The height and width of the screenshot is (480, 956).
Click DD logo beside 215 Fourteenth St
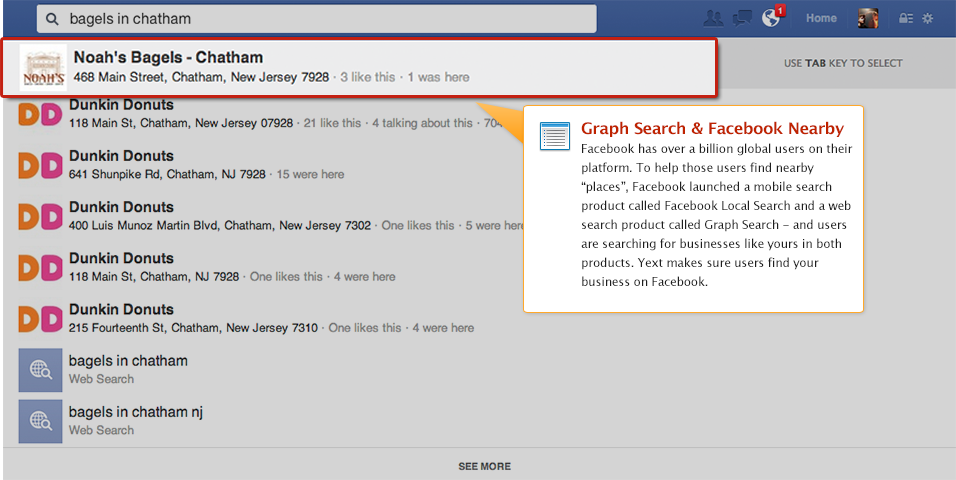click(40, 319)
